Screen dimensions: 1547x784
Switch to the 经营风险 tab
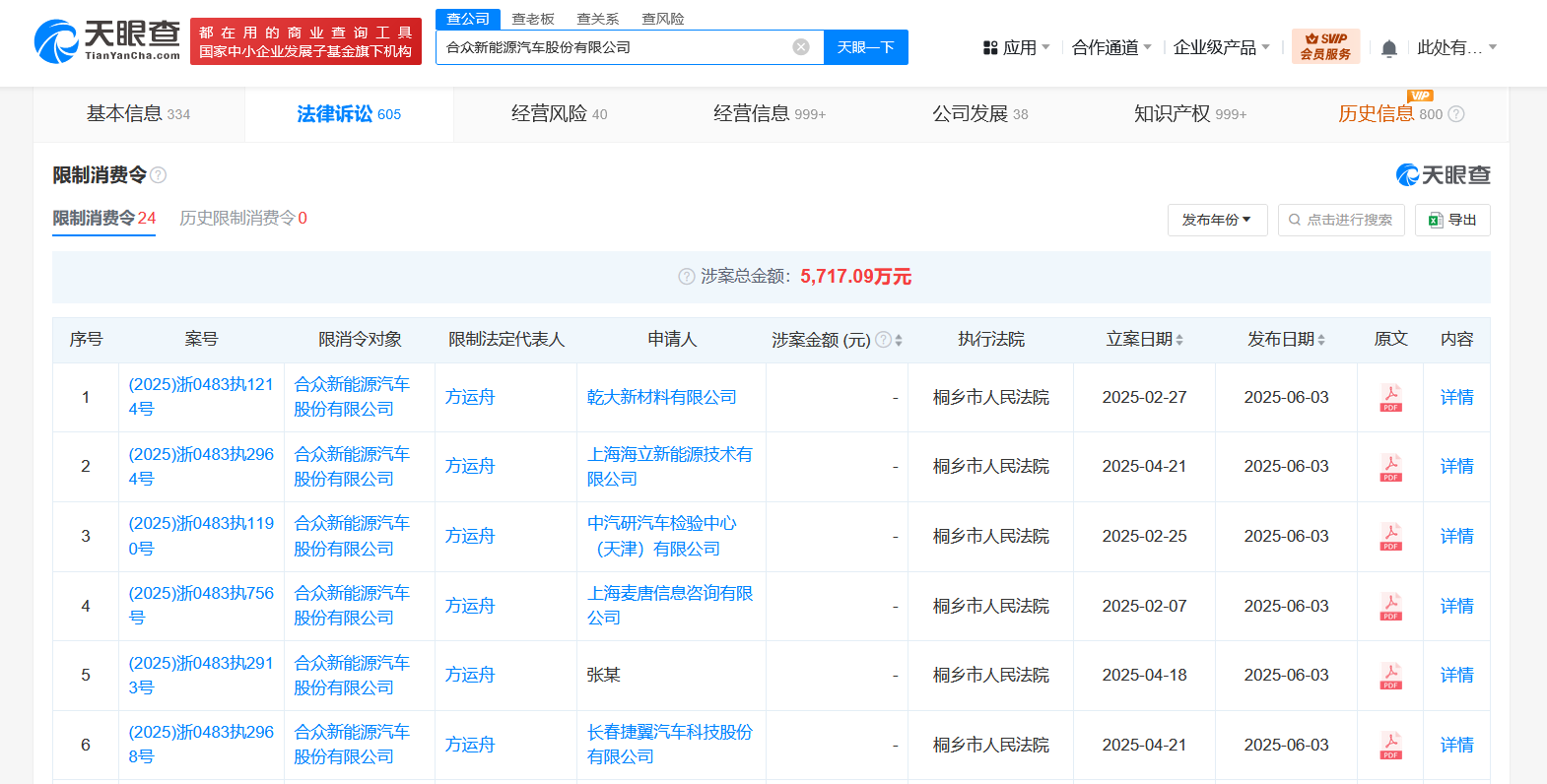click(x=559, y=114)
